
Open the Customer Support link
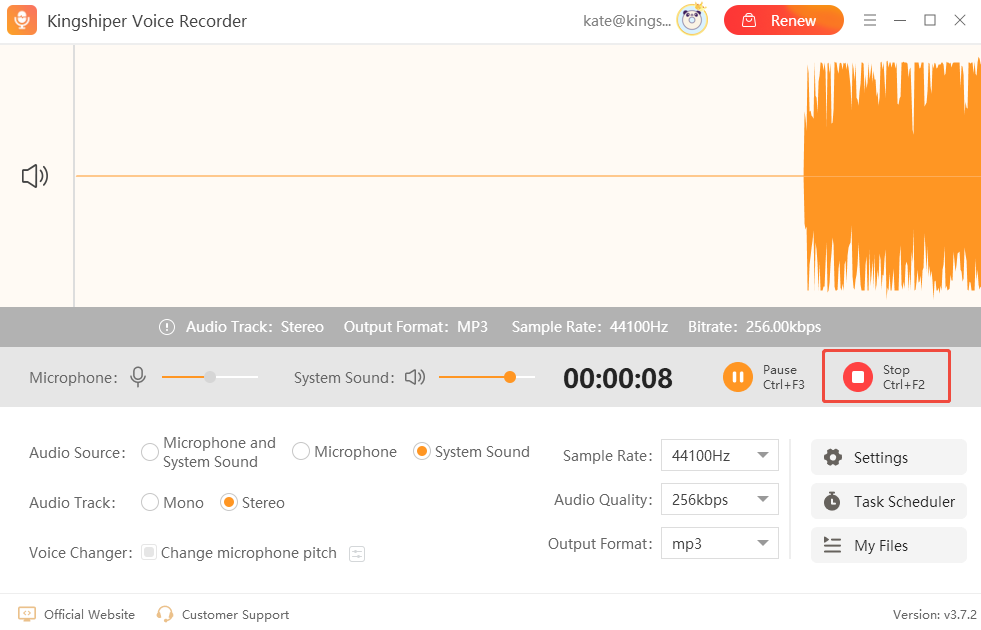(x=235, y=614)
